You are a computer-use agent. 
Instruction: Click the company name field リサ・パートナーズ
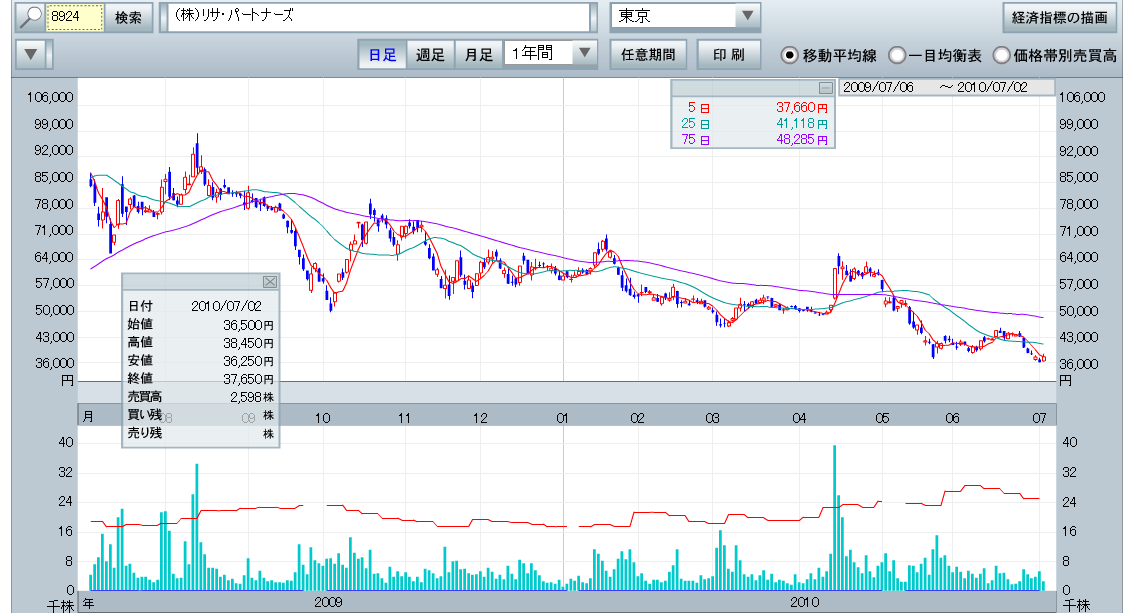click(379, 18)
